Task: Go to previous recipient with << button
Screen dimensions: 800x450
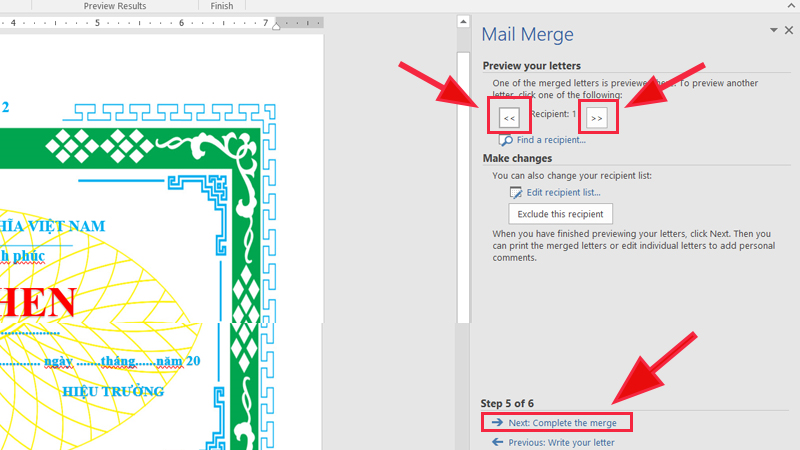Action: [509, 118]
